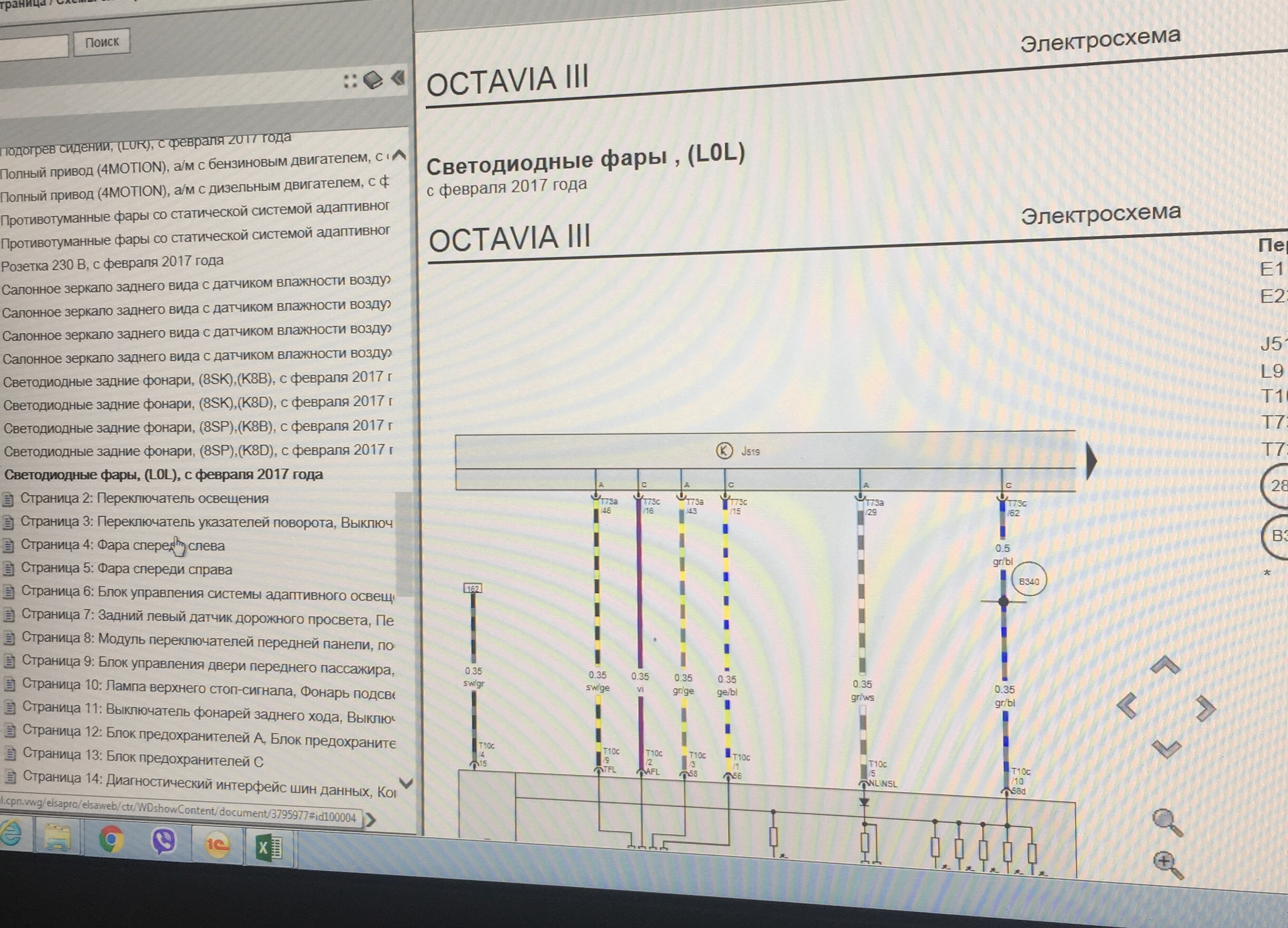
Task: Pan diagram right with right arrow
Action: 1205,709
